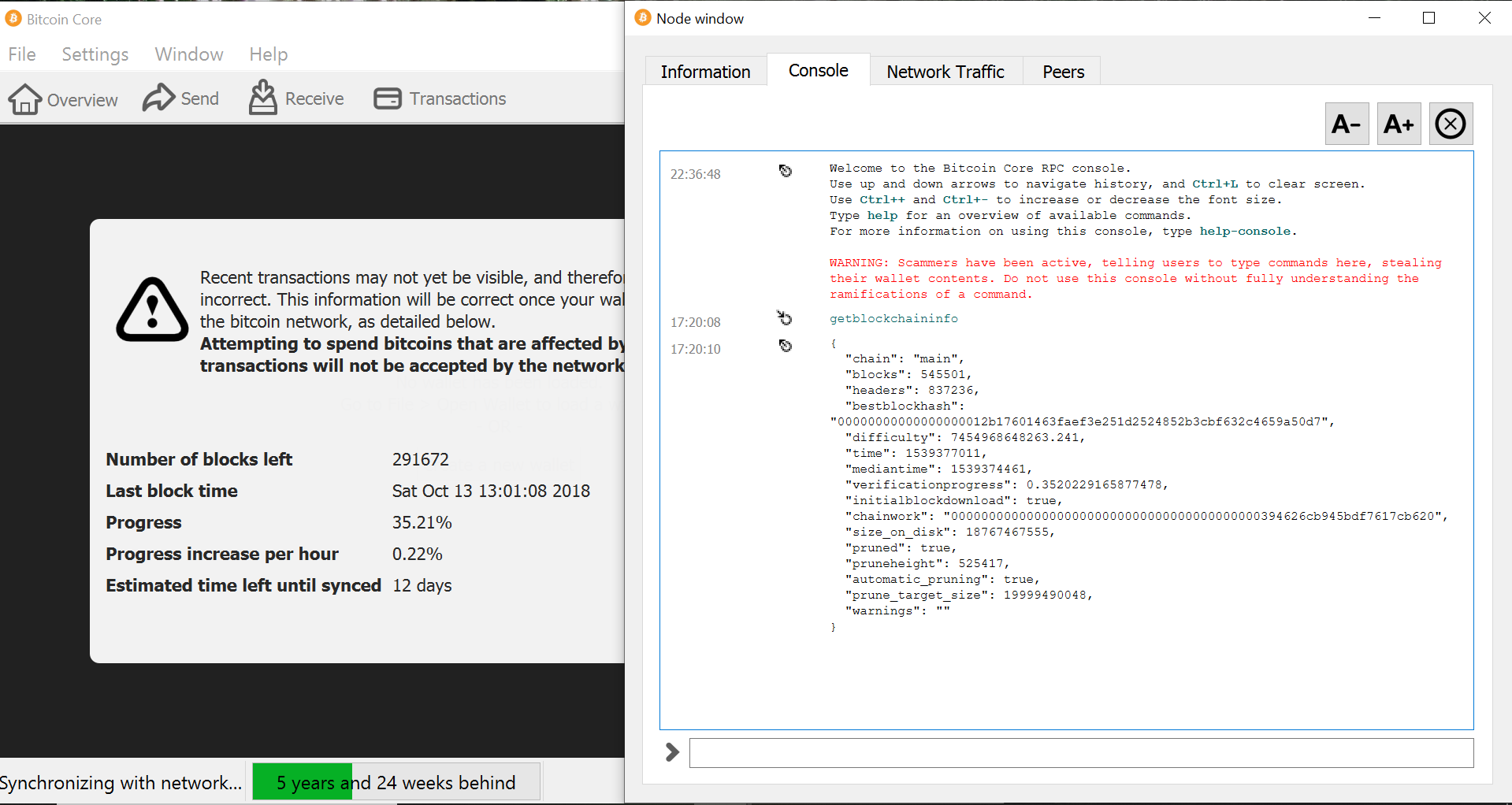Click the "blocks": 545501 line in console
This screenshot has height=805, width=1512.
(x=908, y=374)
